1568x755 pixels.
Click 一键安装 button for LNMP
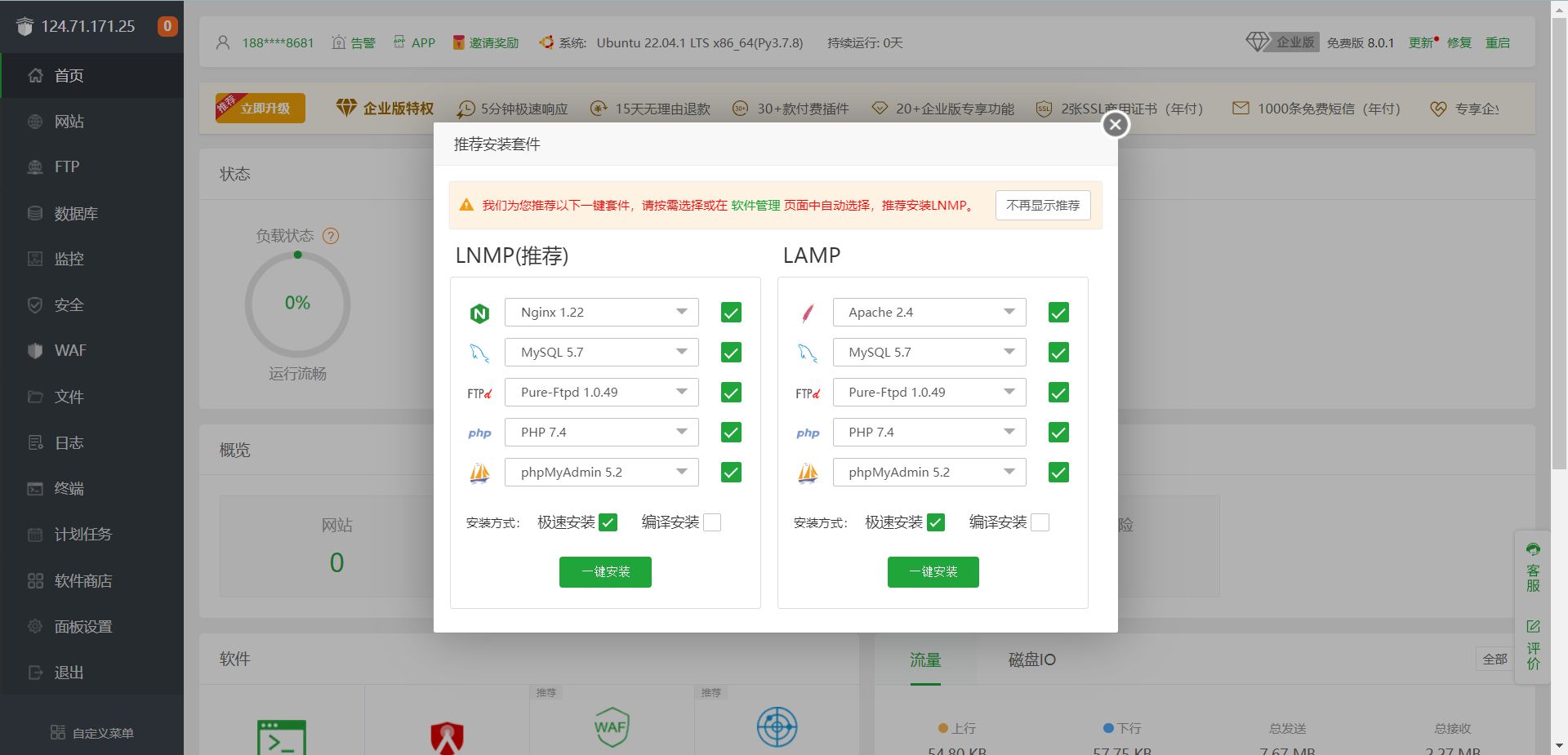[x=605, y=572]
